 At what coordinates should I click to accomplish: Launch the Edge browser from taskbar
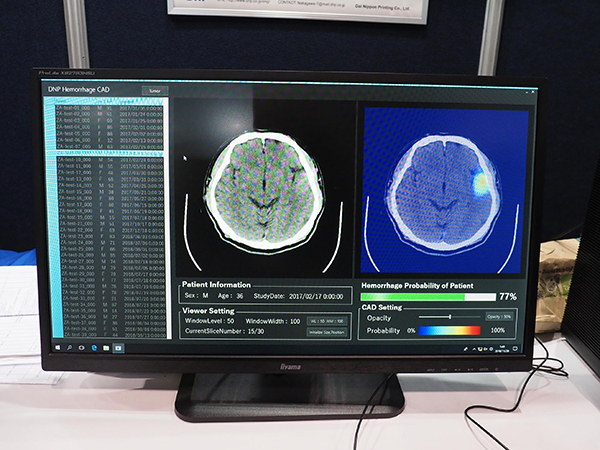tap(94, 348)
